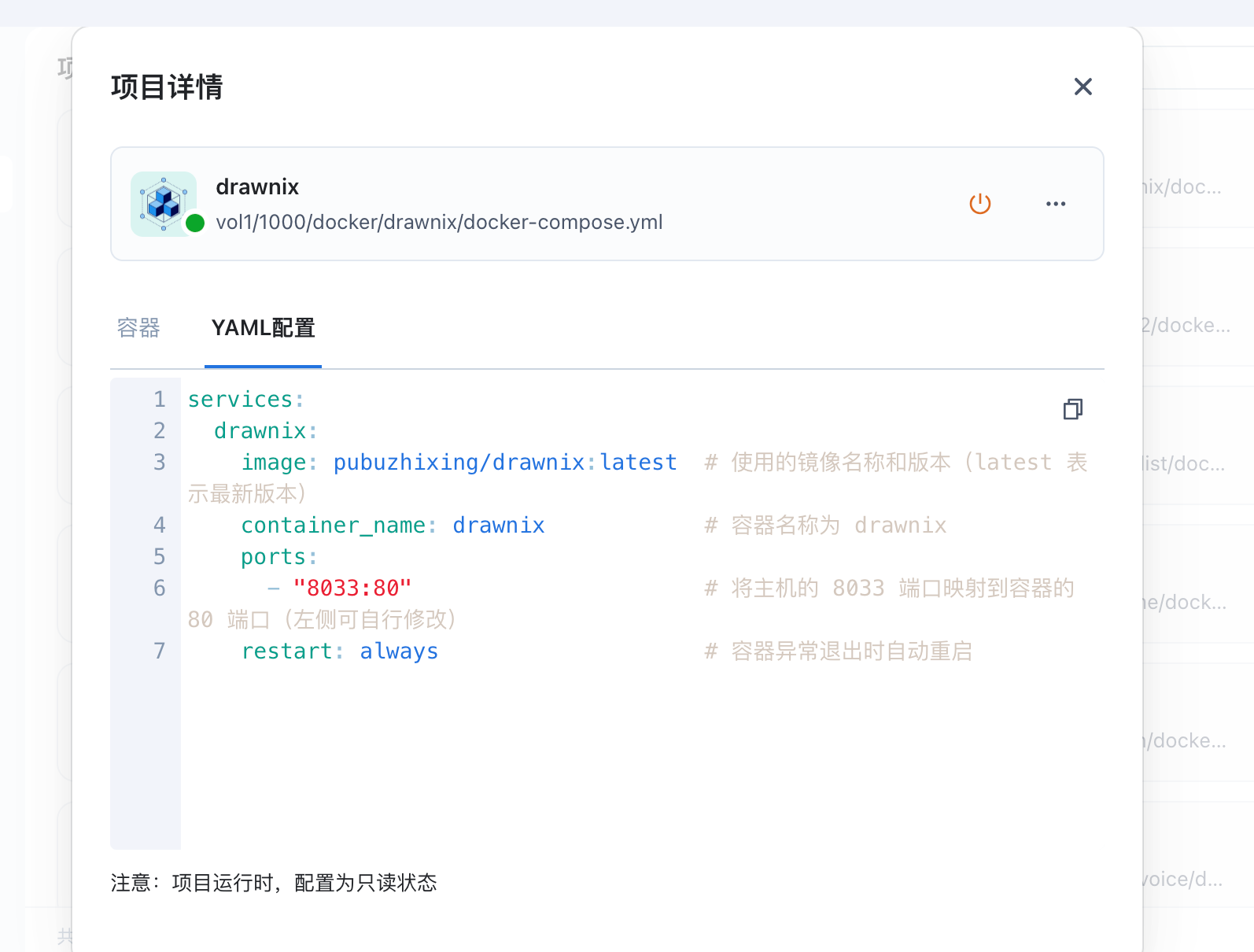Click the pubuzhixing/drawnix:latest image value
The height and width of the screenshot is (952, 1254).
(504, 463)
